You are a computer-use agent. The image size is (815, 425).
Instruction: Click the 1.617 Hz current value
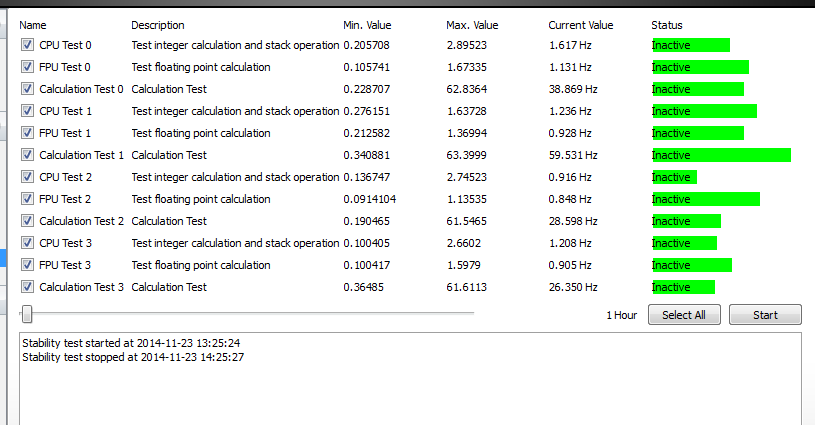[570, 45]
